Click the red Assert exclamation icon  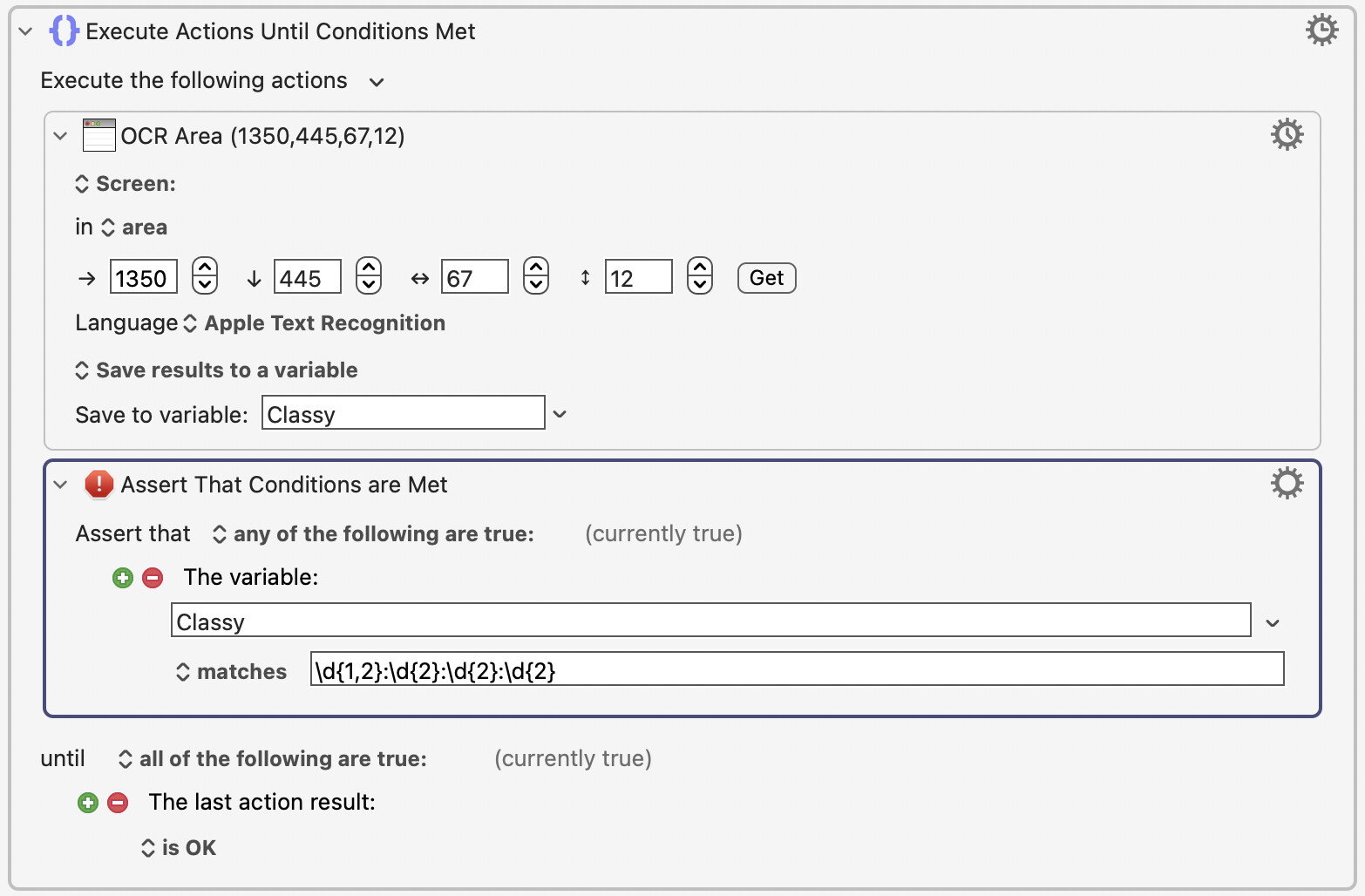click(99, 484)
